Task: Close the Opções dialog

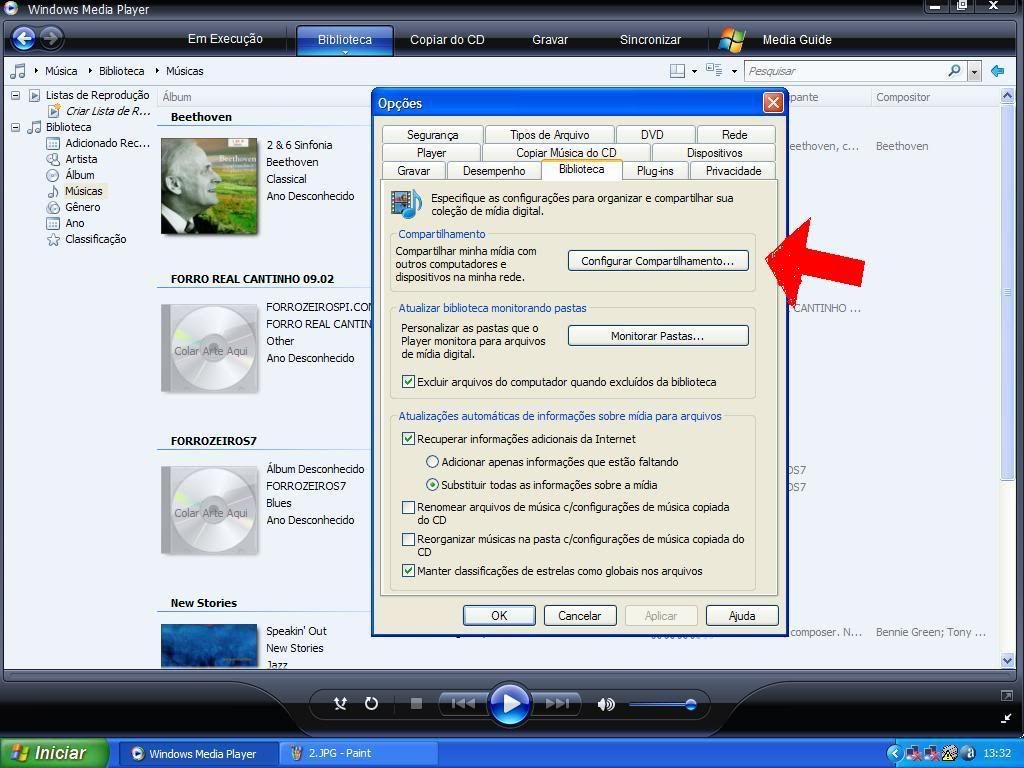Action: (773, 103)
